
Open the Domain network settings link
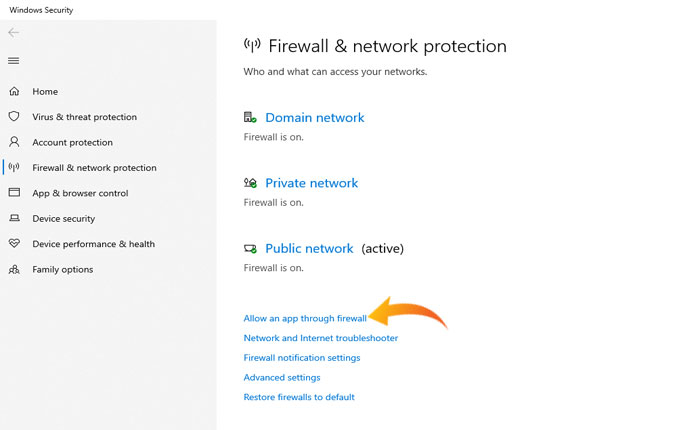(x=314, y=117)
